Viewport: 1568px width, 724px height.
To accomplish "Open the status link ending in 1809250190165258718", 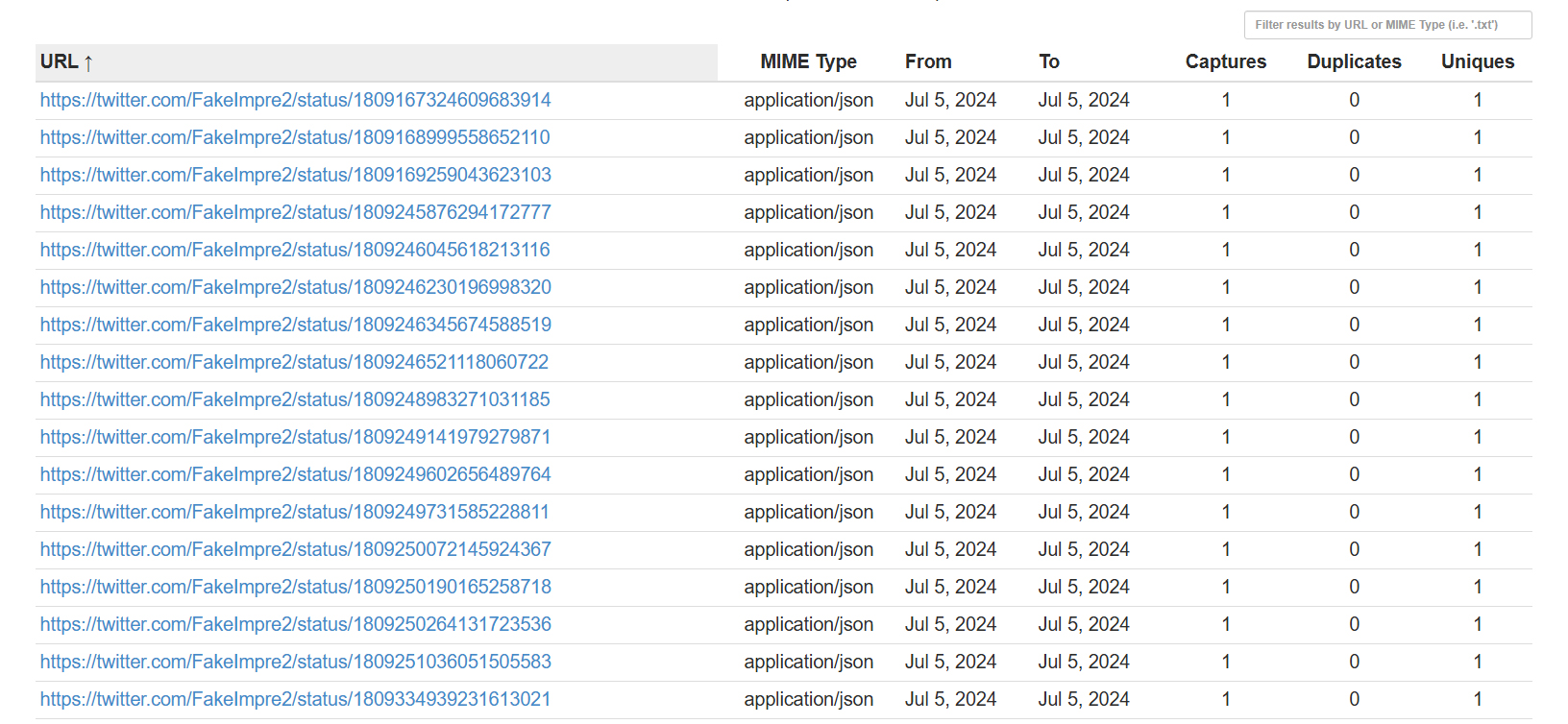I will pyautogui.click(x=296, y=587).
